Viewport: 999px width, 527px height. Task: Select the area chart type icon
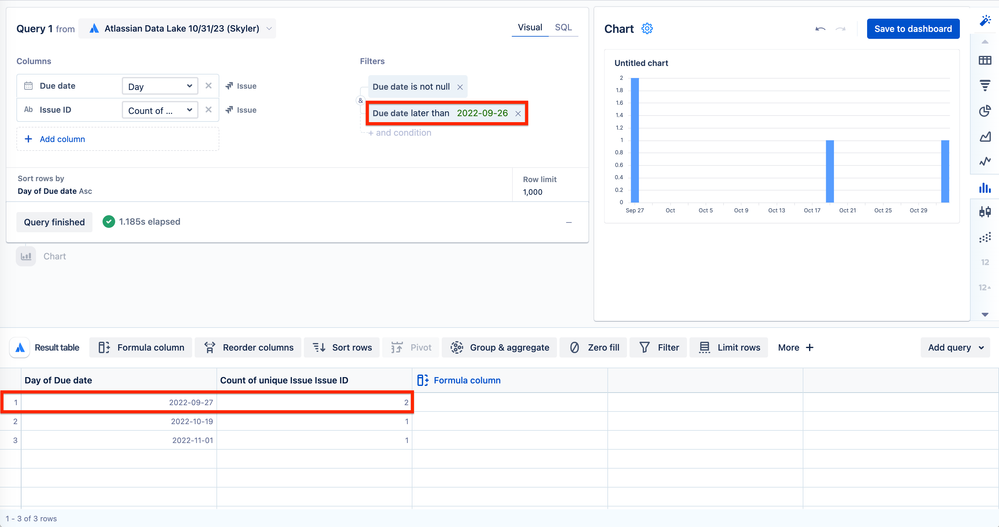985,136
